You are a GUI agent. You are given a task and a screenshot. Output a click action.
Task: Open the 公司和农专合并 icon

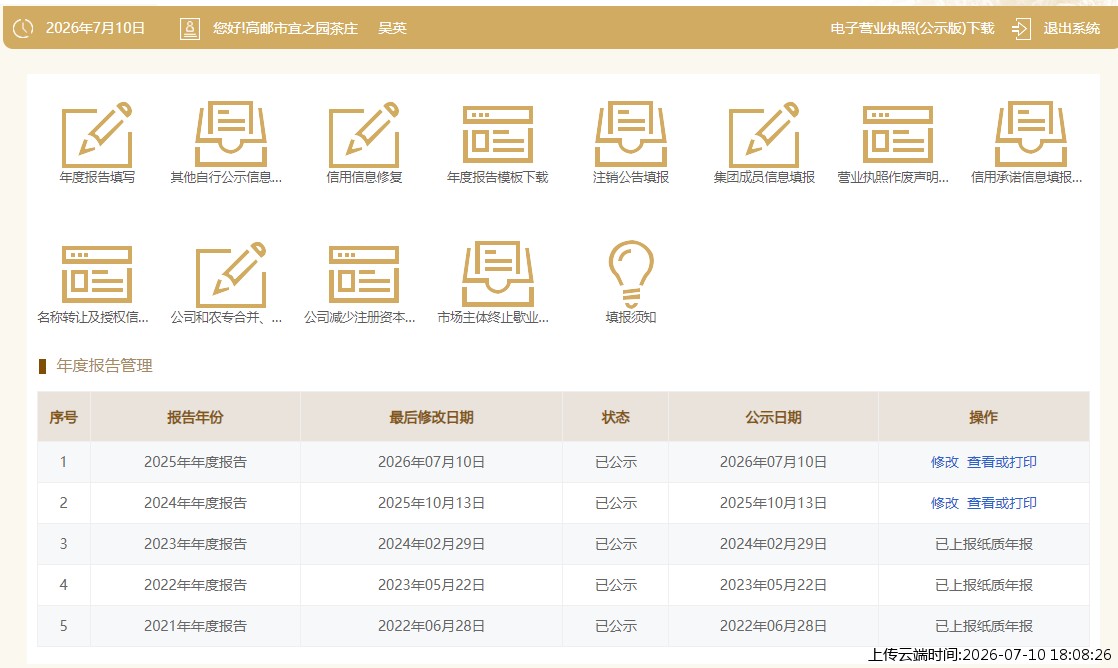[230, 274]
